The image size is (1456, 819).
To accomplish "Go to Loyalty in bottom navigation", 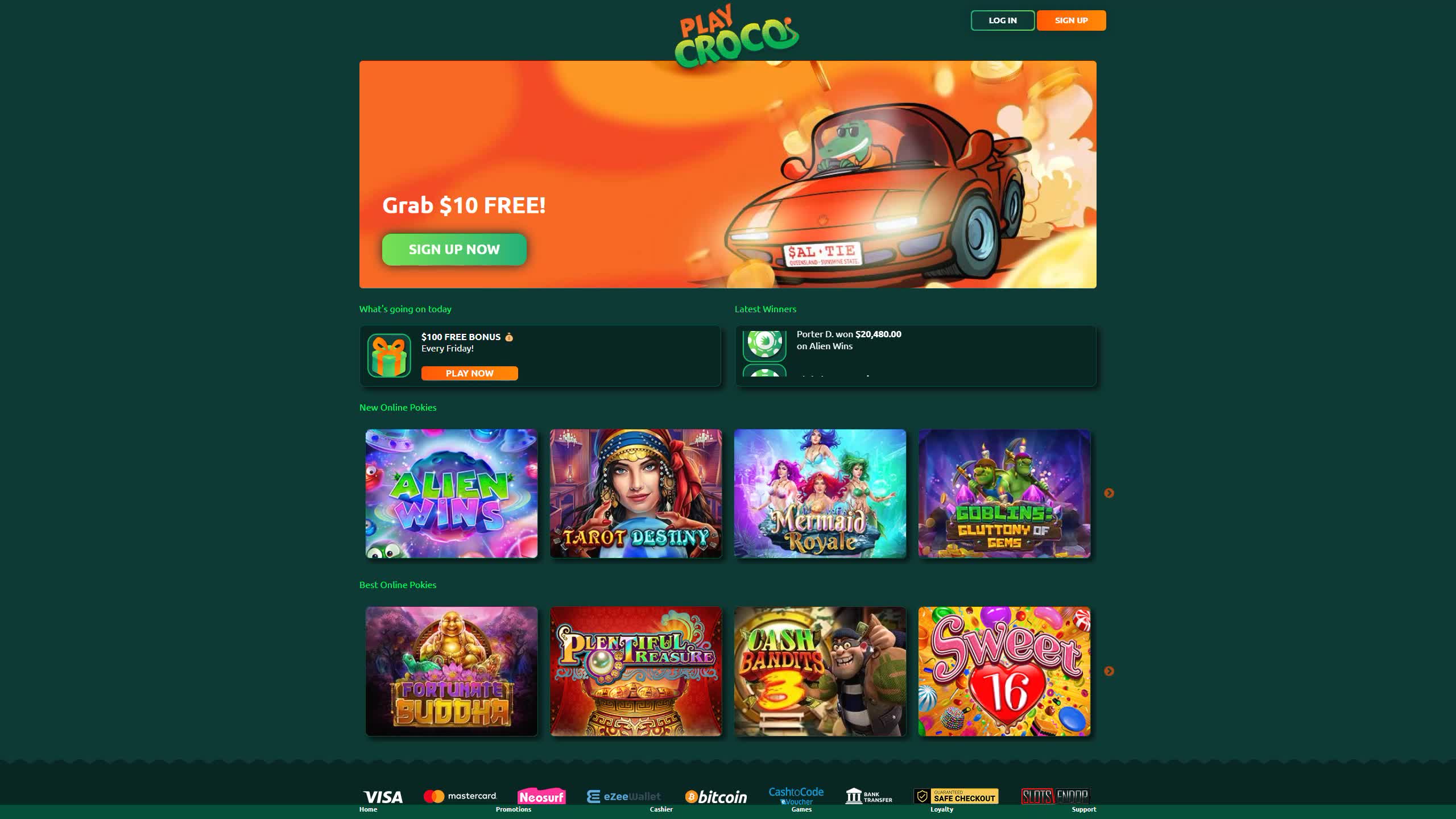I will [x=942, y=809].
